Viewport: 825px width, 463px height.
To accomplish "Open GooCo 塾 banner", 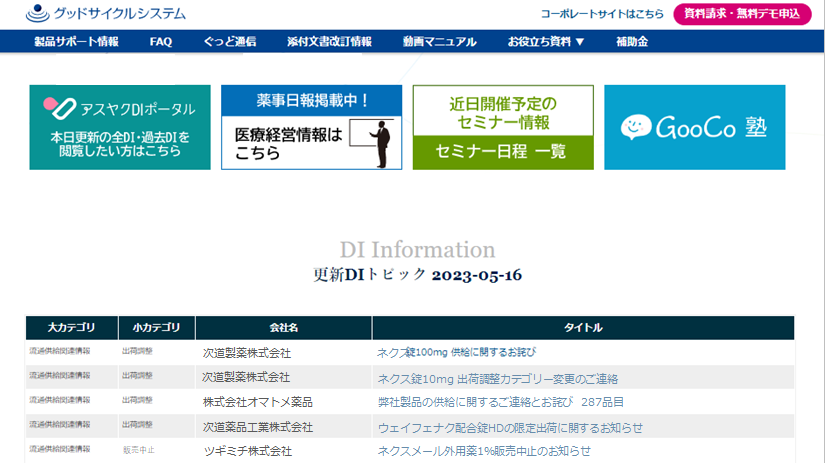I will 695,127.
